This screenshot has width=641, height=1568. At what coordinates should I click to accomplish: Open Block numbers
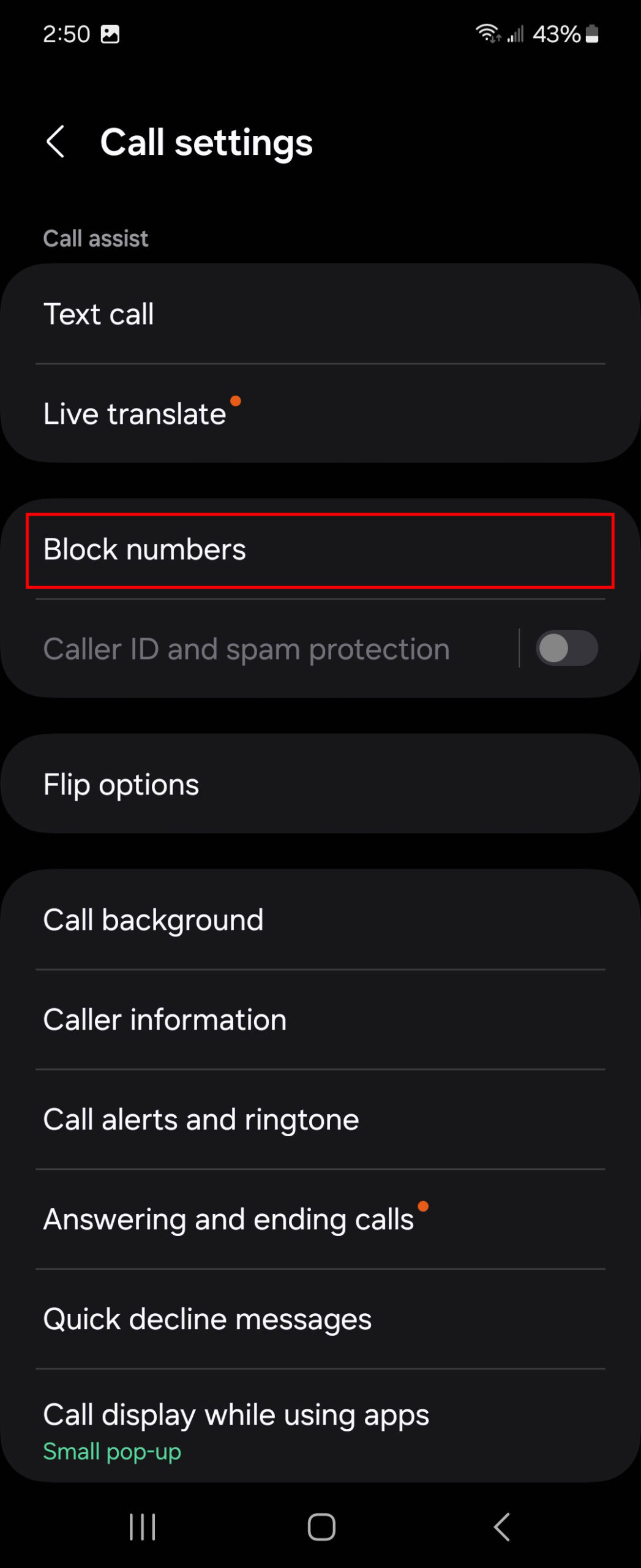[320, 550]
